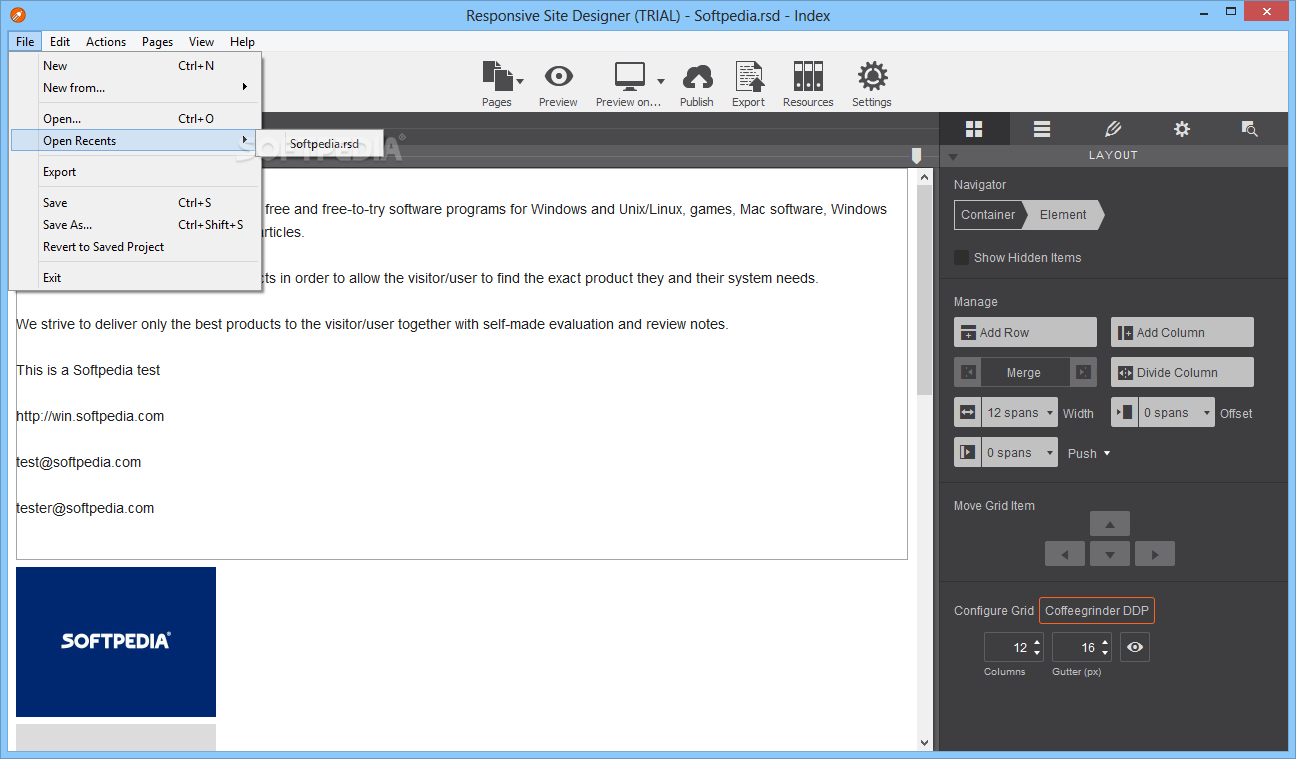The image size is (1296, 759).
Task: Select Open Recents menu entry
Action: [133, 140]
